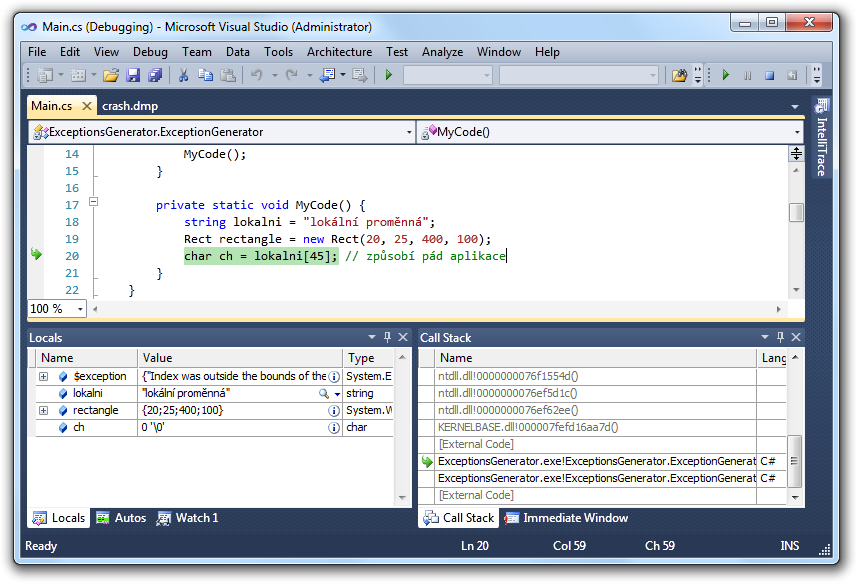Click the New Project toolbar icon
Viewport: 857px width, 584px height.
45,75
